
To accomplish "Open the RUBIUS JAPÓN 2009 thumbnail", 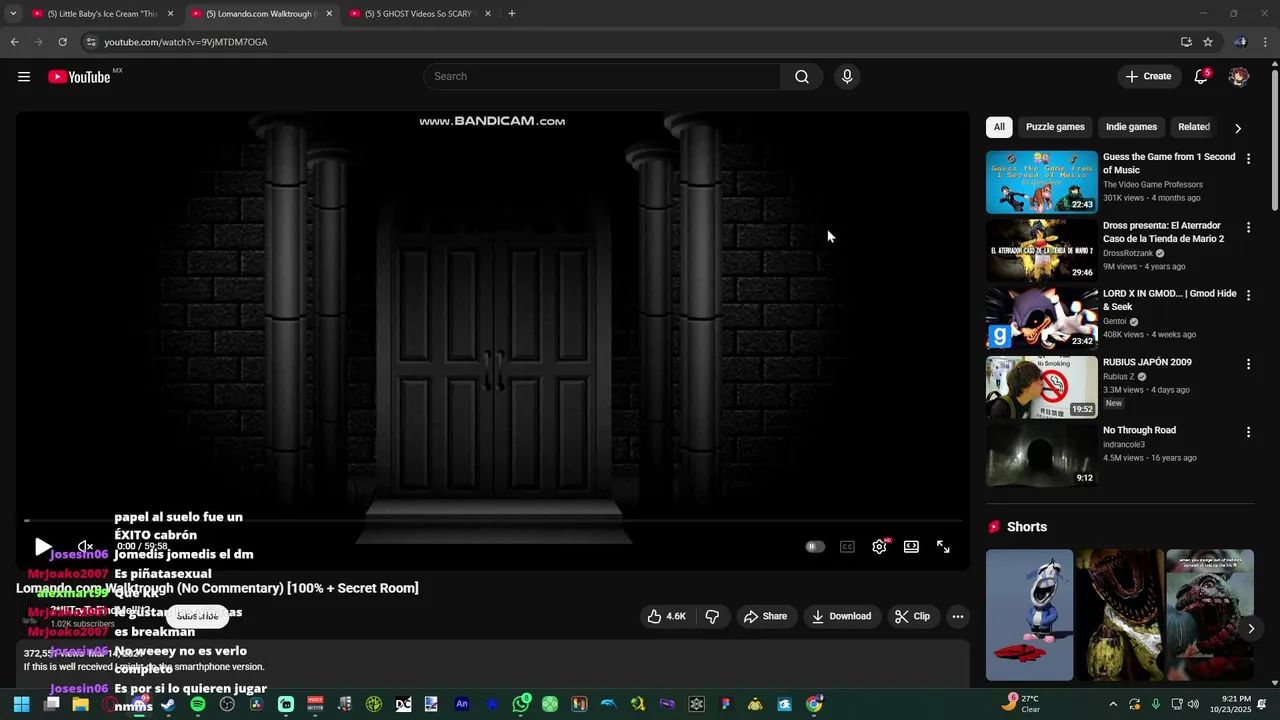I will pos(1042,387).
